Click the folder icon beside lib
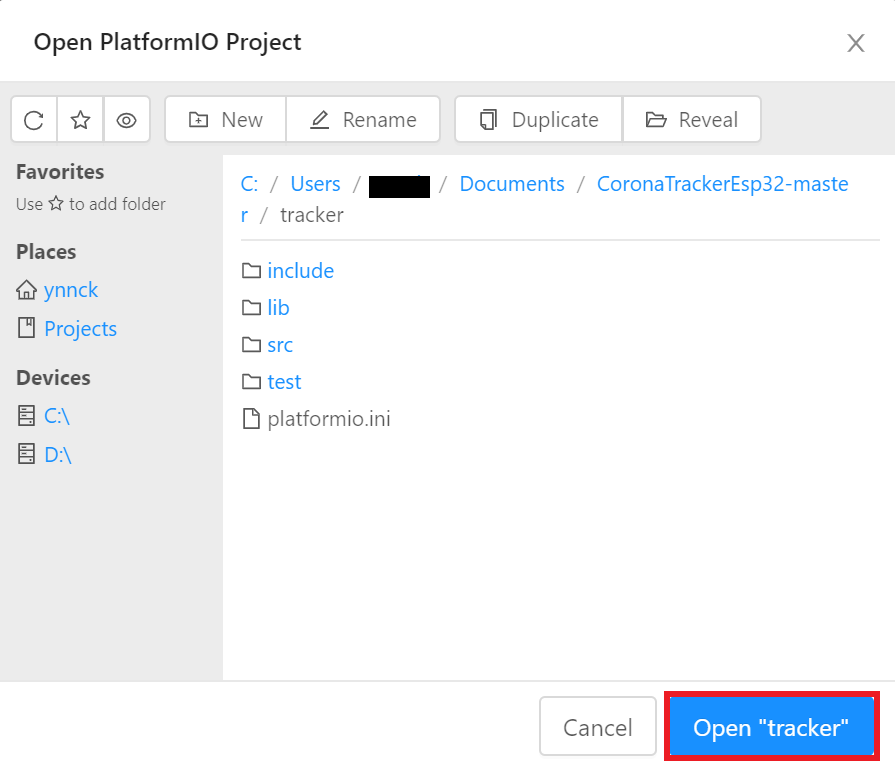Screen dimensions: 895x769 click(251, 308)
